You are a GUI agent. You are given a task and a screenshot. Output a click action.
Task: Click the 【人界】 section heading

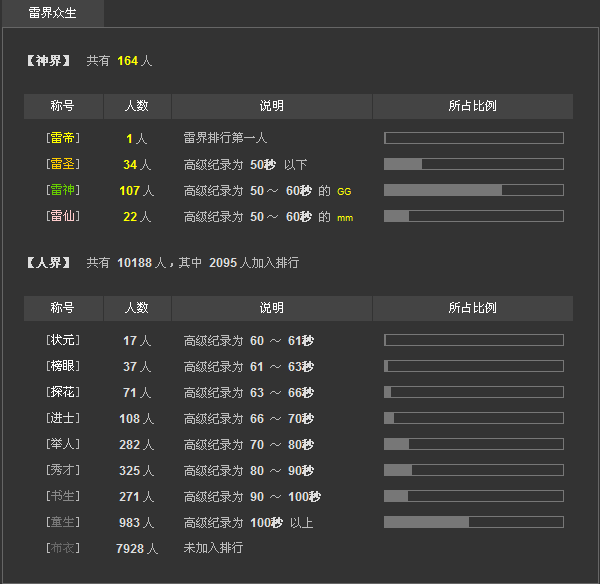[x=48, y=263]
